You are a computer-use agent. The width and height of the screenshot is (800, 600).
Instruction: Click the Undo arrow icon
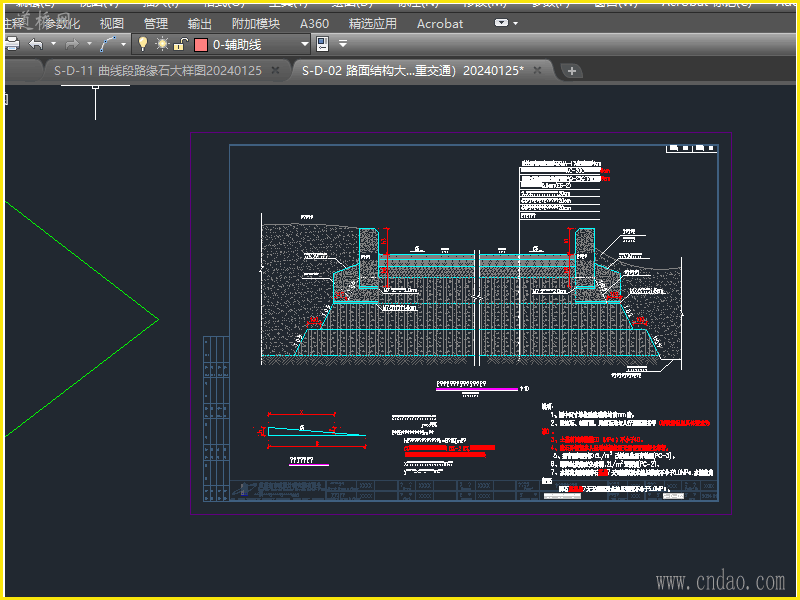[36, 44]
